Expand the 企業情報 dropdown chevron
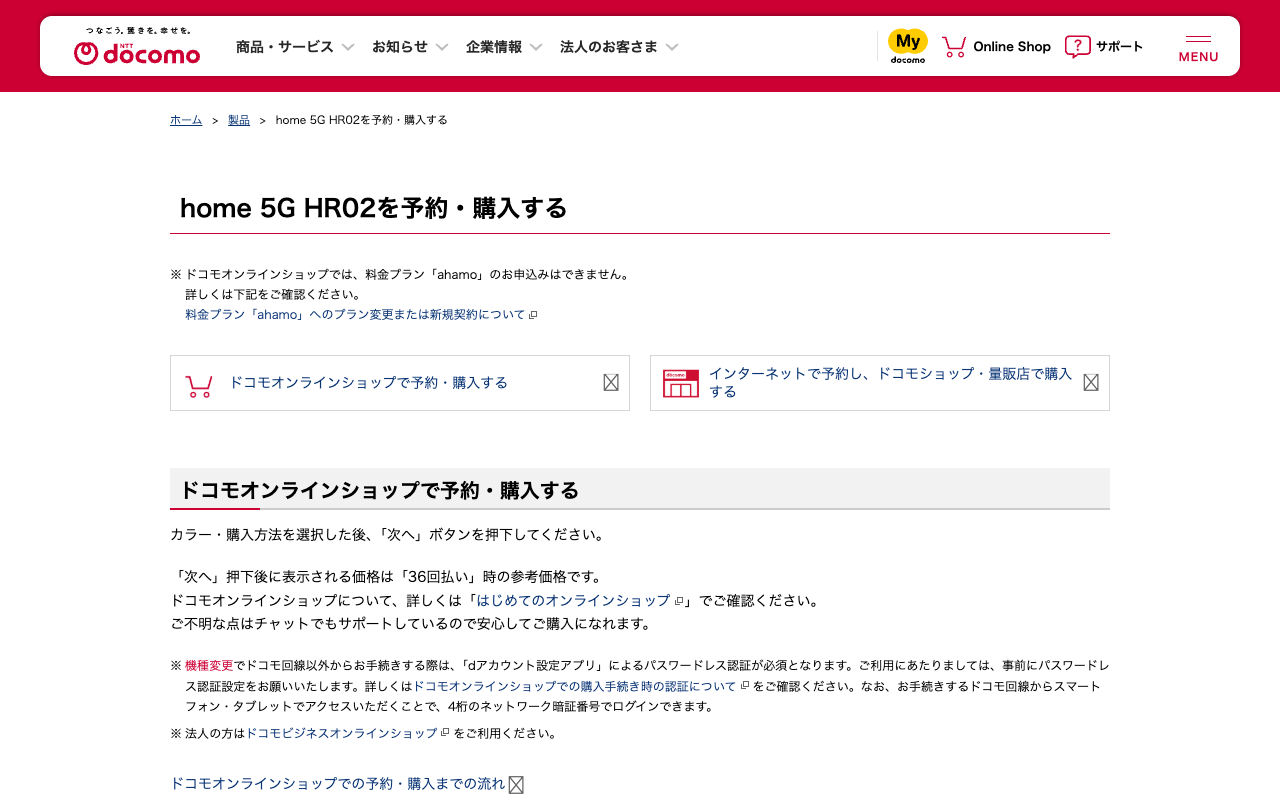This screenshot has width=1280, height=800. pyautogui.click(x=536, y=47)
